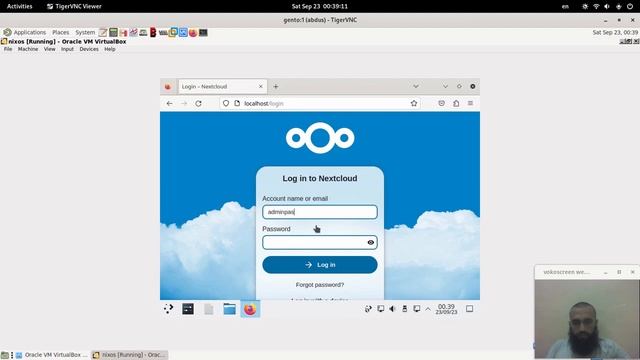Open the file manager in guest taskbar
The image size is (640, 360).
point(229,309)
